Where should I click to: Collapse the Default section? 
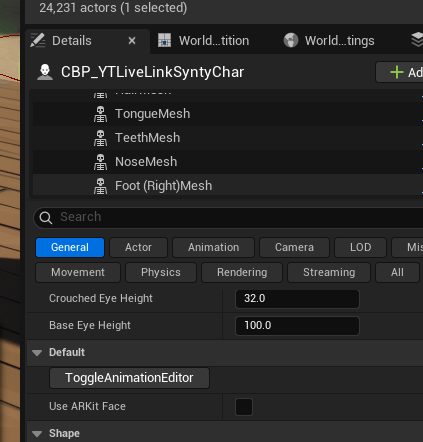click(x=37, y=353)
